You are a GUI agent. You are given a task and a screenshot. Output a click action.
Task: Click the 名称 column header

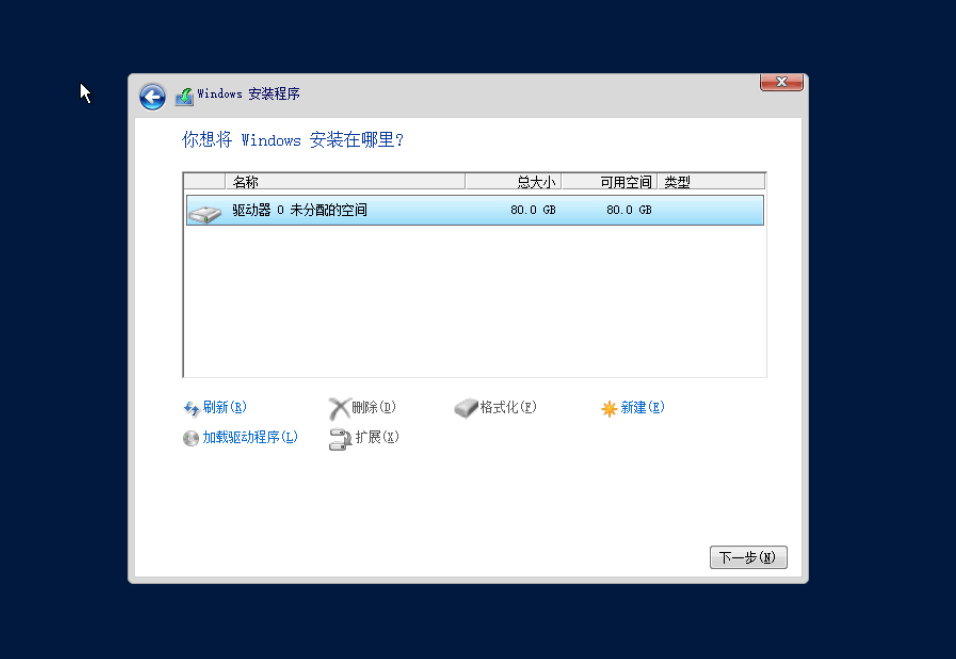click(345, 182)
